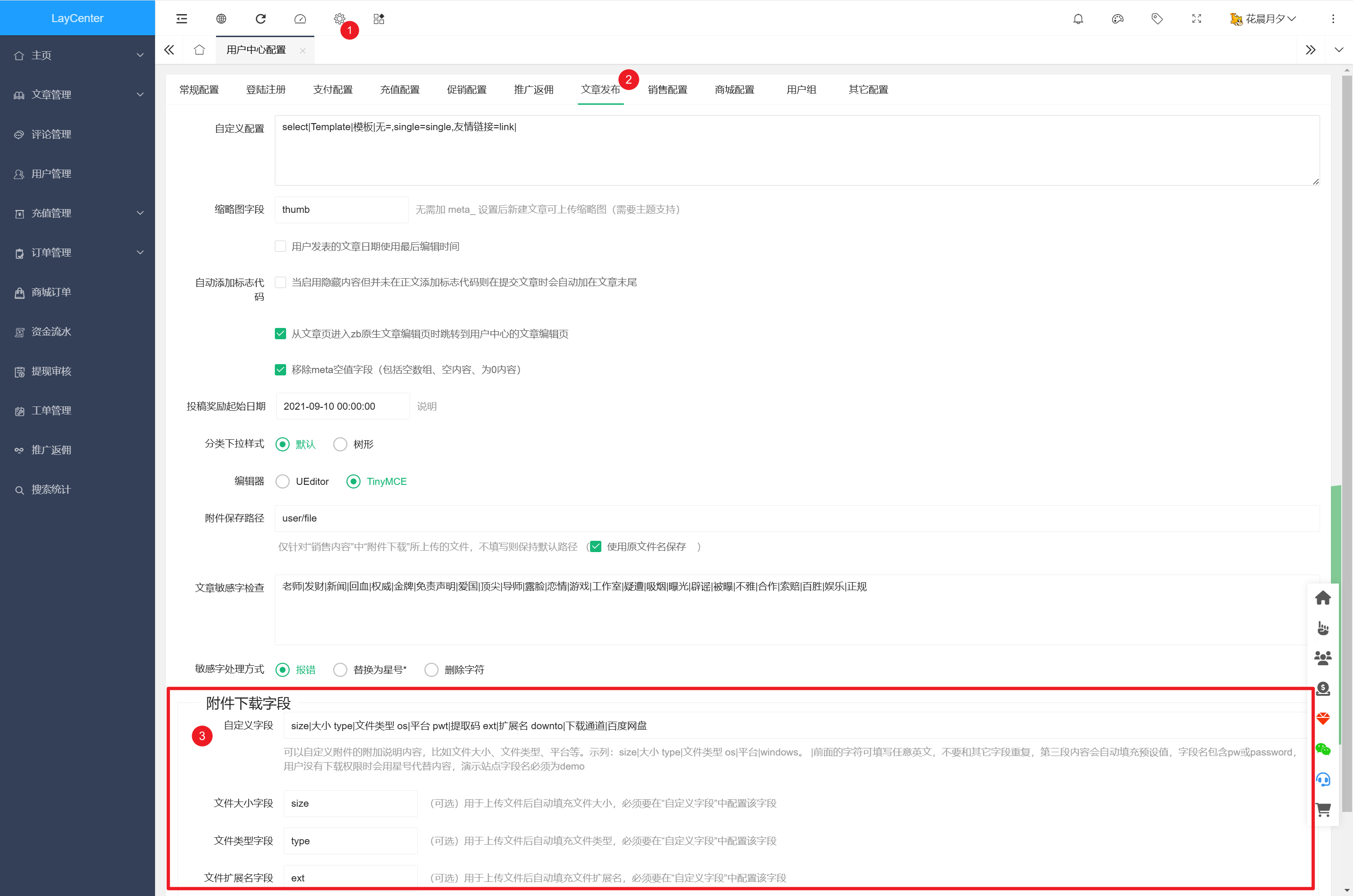This screenshot has height=896, width=1353.
Task: Enable 用户发表的文章日期使用最后编辑时间 checkbox
Action: 280,246
